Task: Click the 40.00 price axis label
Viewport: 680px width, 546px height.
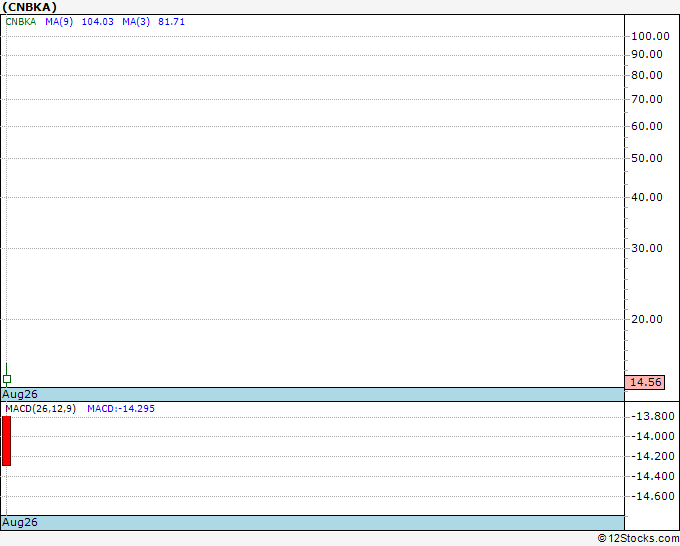Action: pos(647,198)
